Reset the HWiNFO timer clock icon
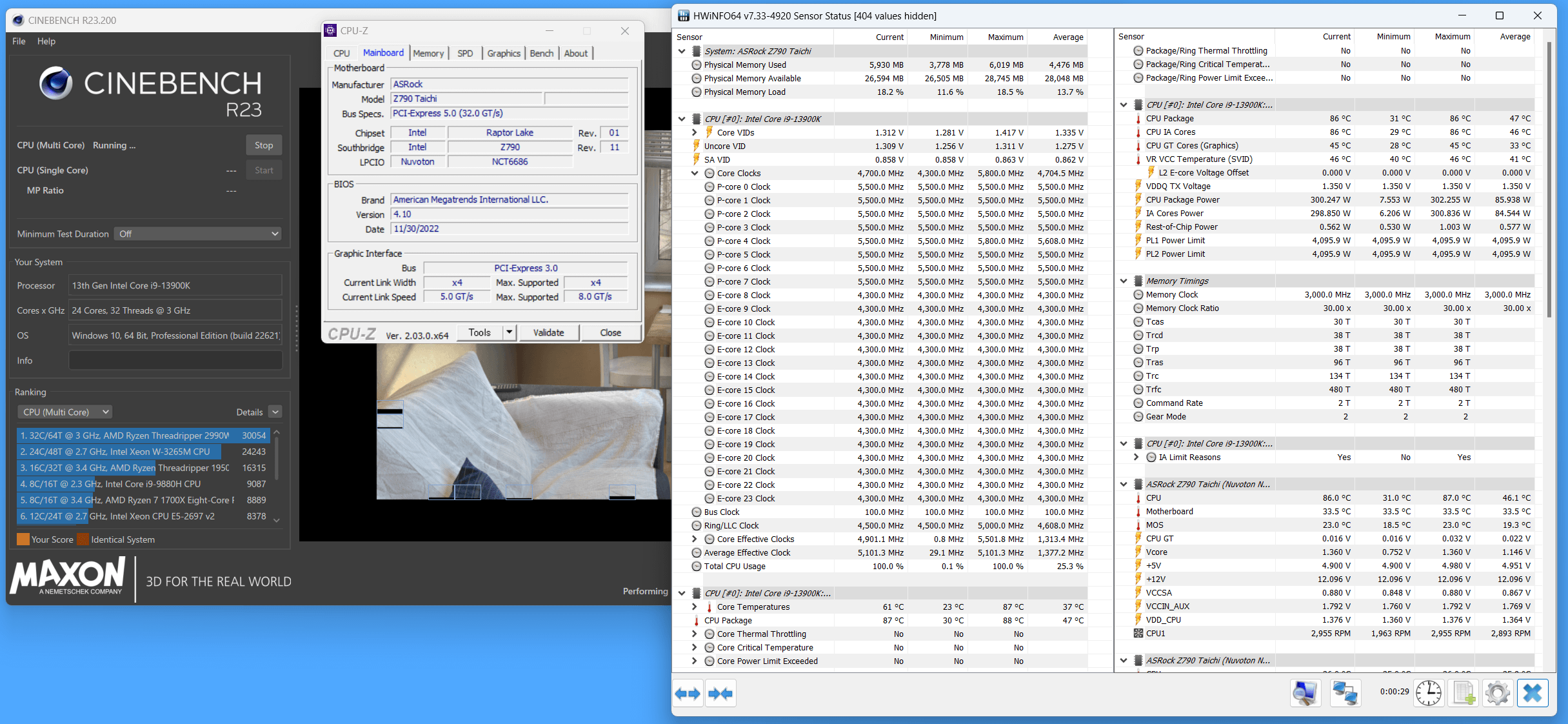This screenshot has width=1568, height=724. click(1429, 694)
